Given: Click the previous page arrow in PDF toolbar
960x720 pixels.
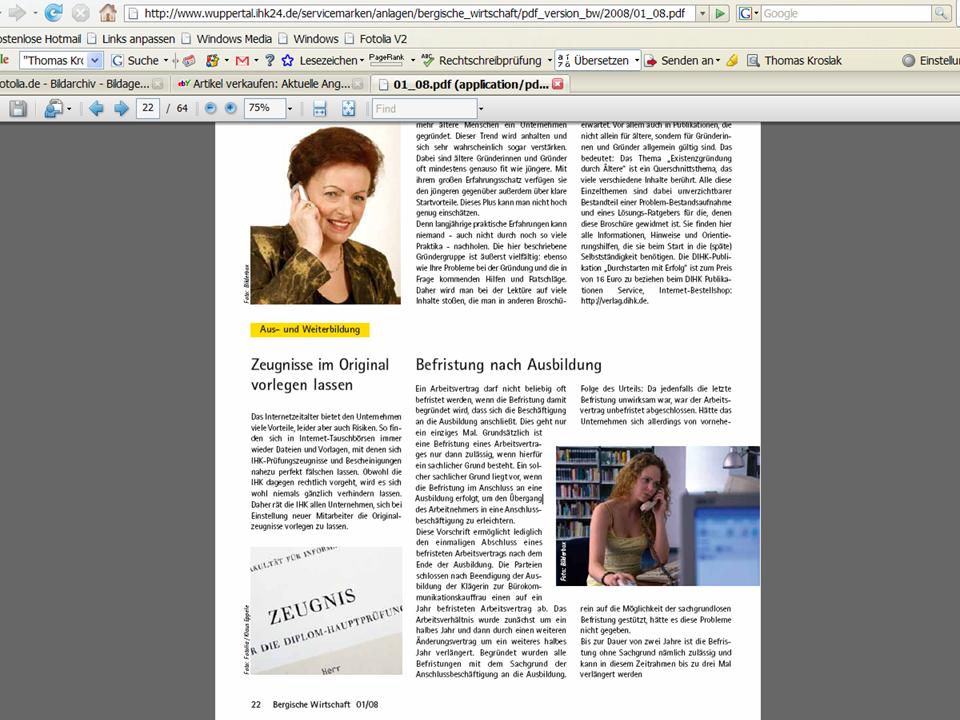Looking at the screenshot, I should pyautogui.click(x=96, y=108).
